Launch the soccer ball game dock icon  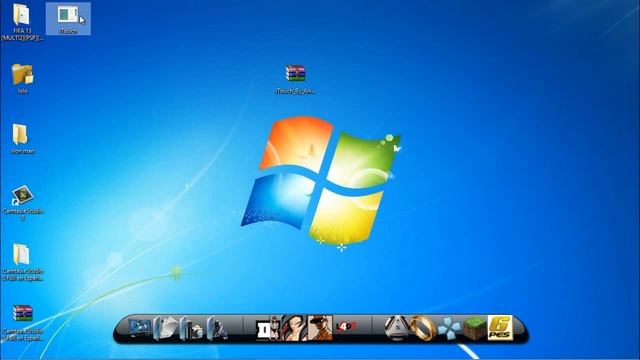tap(397, 328)
